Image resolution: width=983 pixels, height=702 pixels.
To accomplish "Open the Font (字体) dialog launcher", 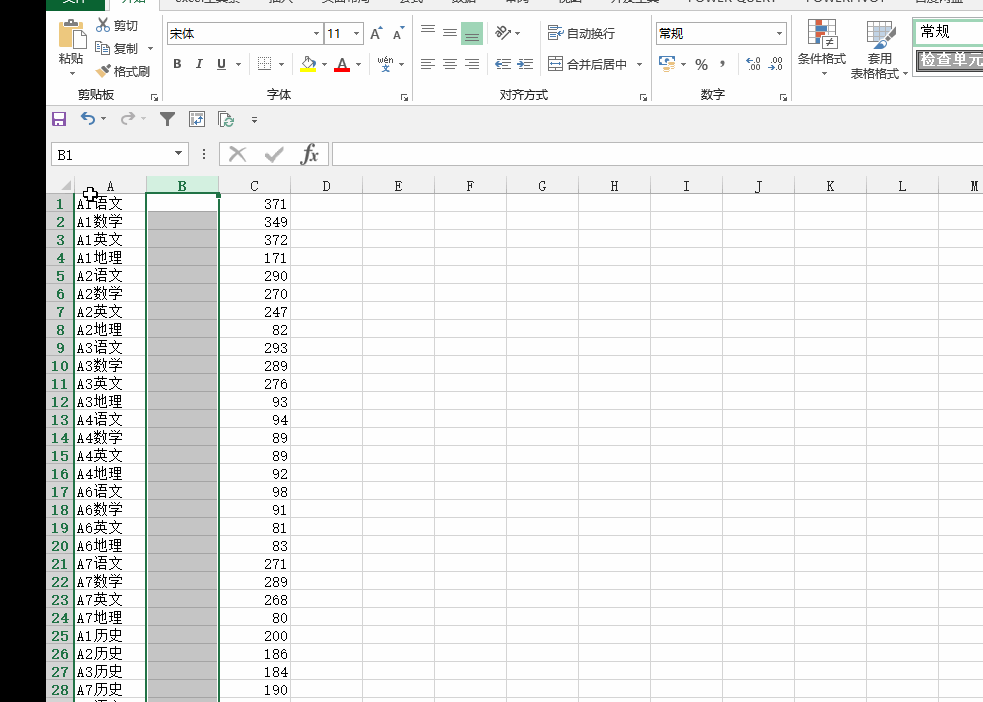I will point(404,97).
